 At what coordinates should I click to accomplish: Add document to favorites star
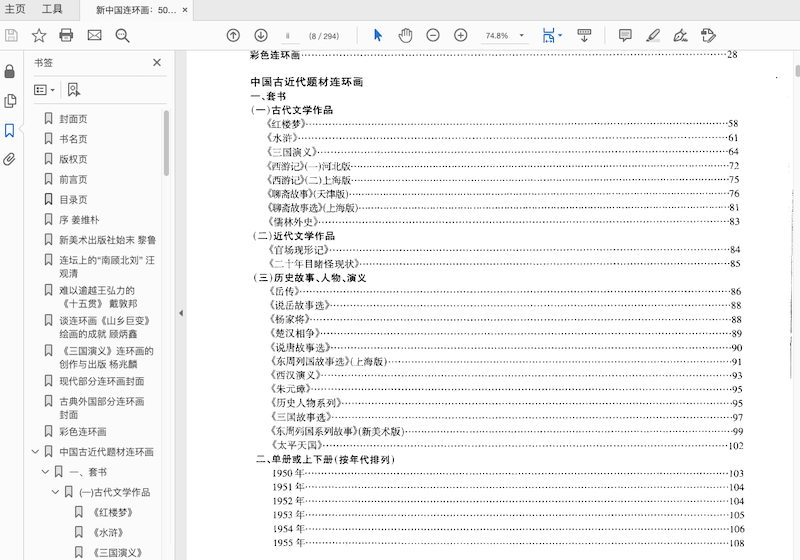[x=39, y=35]
